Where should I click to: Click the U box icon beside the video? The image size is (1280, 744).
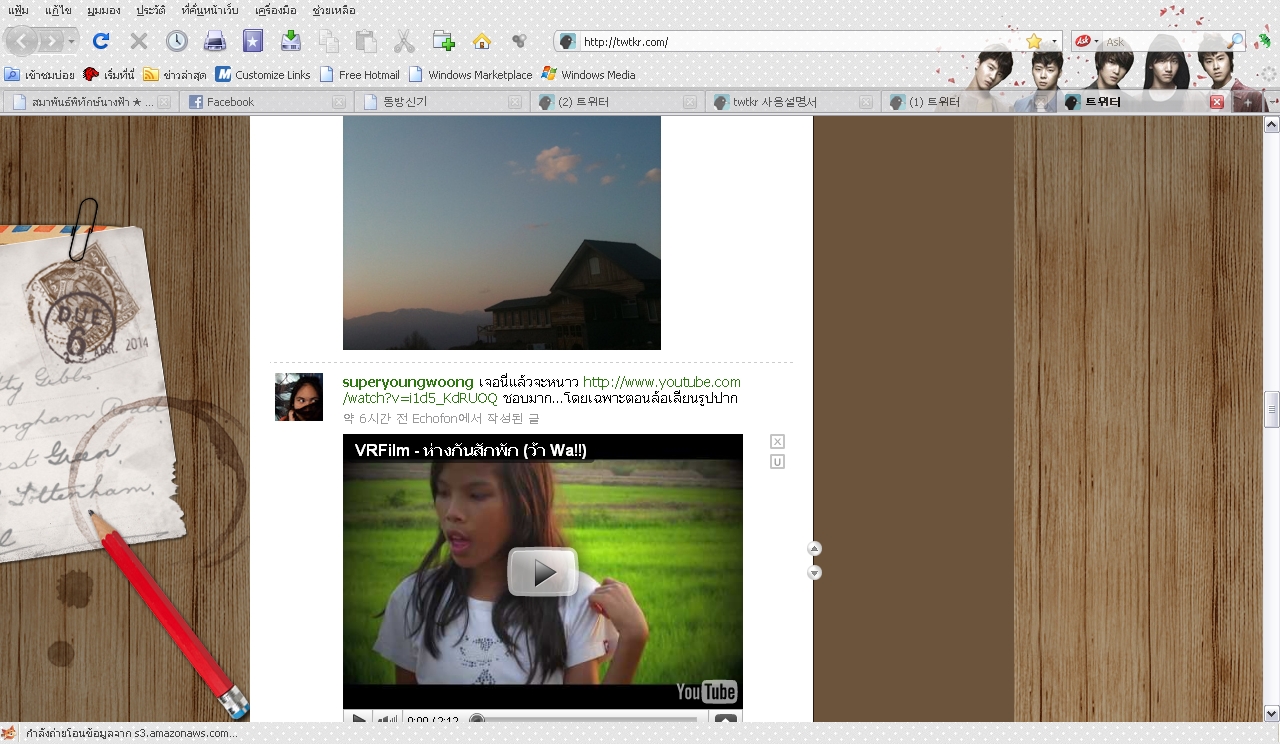tap(778, 462)
